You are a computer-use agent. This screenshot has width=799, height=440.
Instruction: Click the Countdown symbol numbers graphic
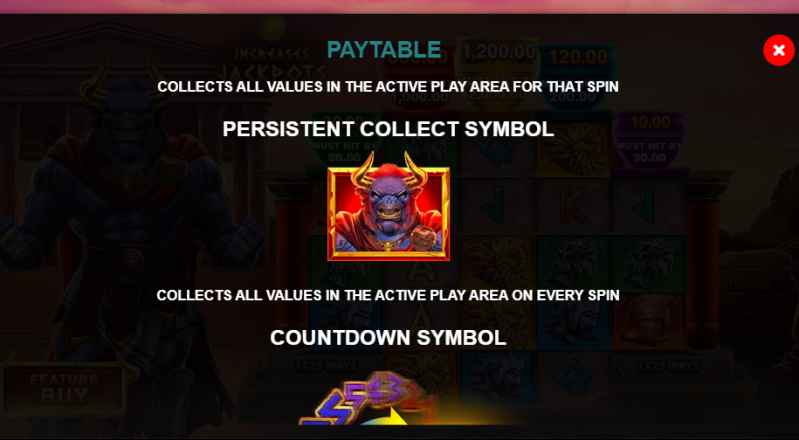click(365, 399)
